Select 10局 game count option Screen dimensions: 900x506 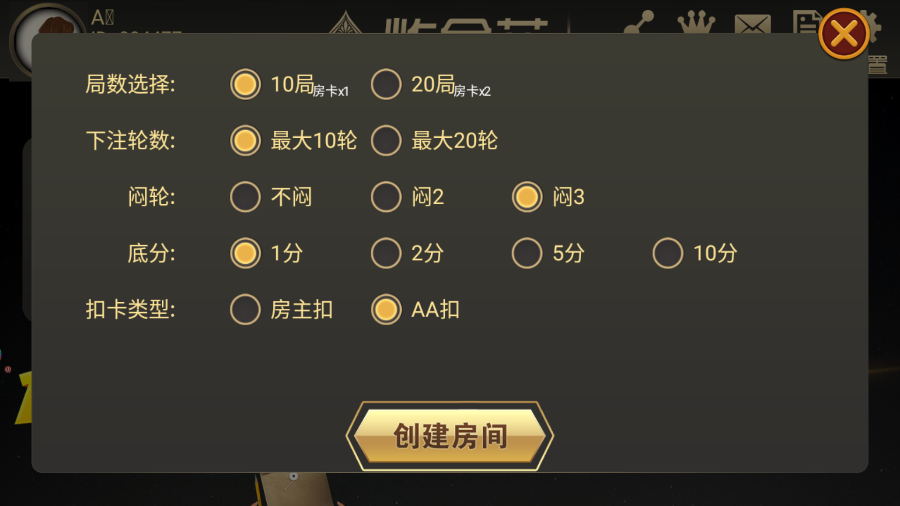tap(245, 85)
